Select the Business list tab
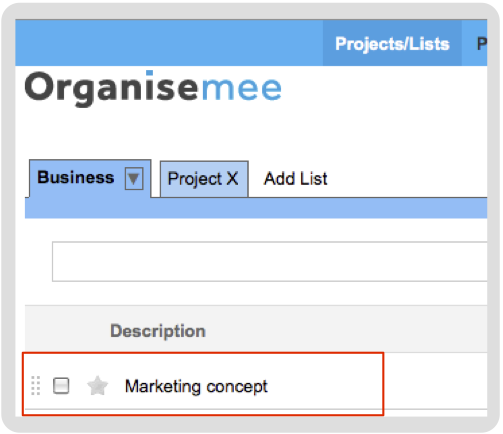 [x=76, y=177]
